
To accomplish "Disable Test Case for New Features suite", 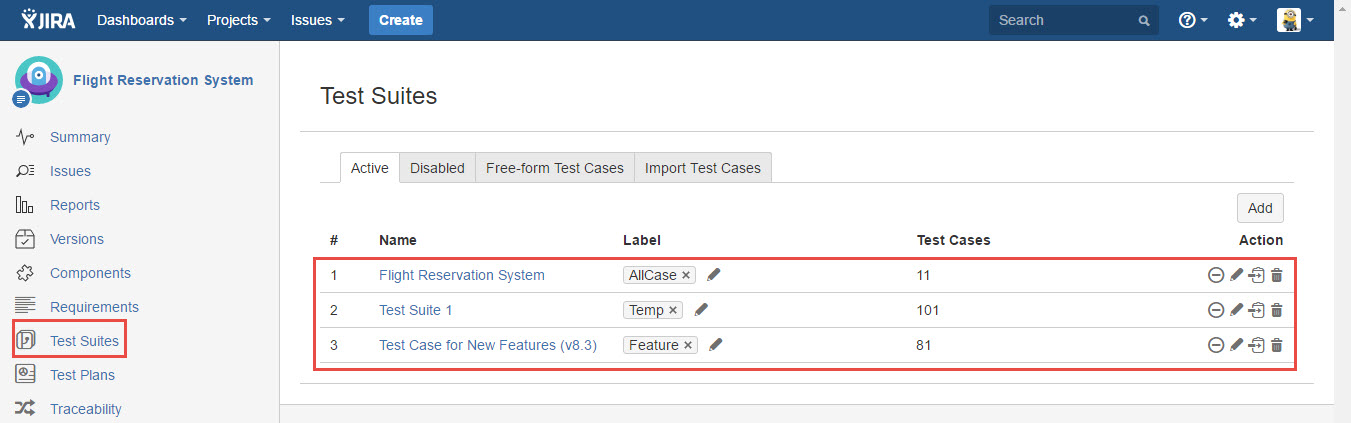I will tap(1216, 345).
